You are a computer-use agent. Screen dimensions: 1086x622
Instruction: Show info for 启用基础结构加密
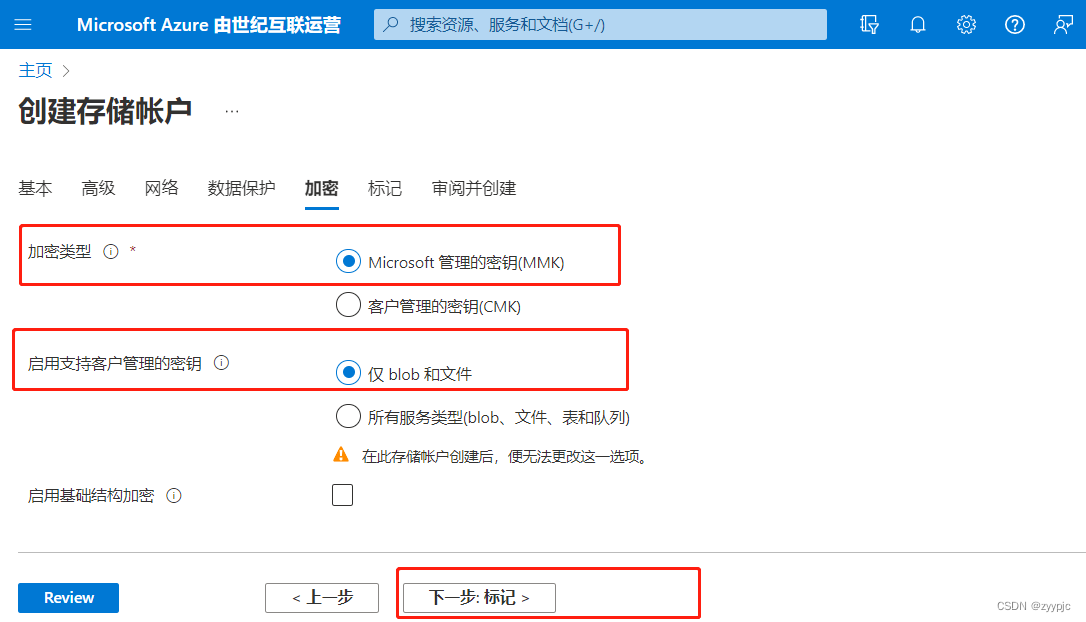click(x=174, y=495)
